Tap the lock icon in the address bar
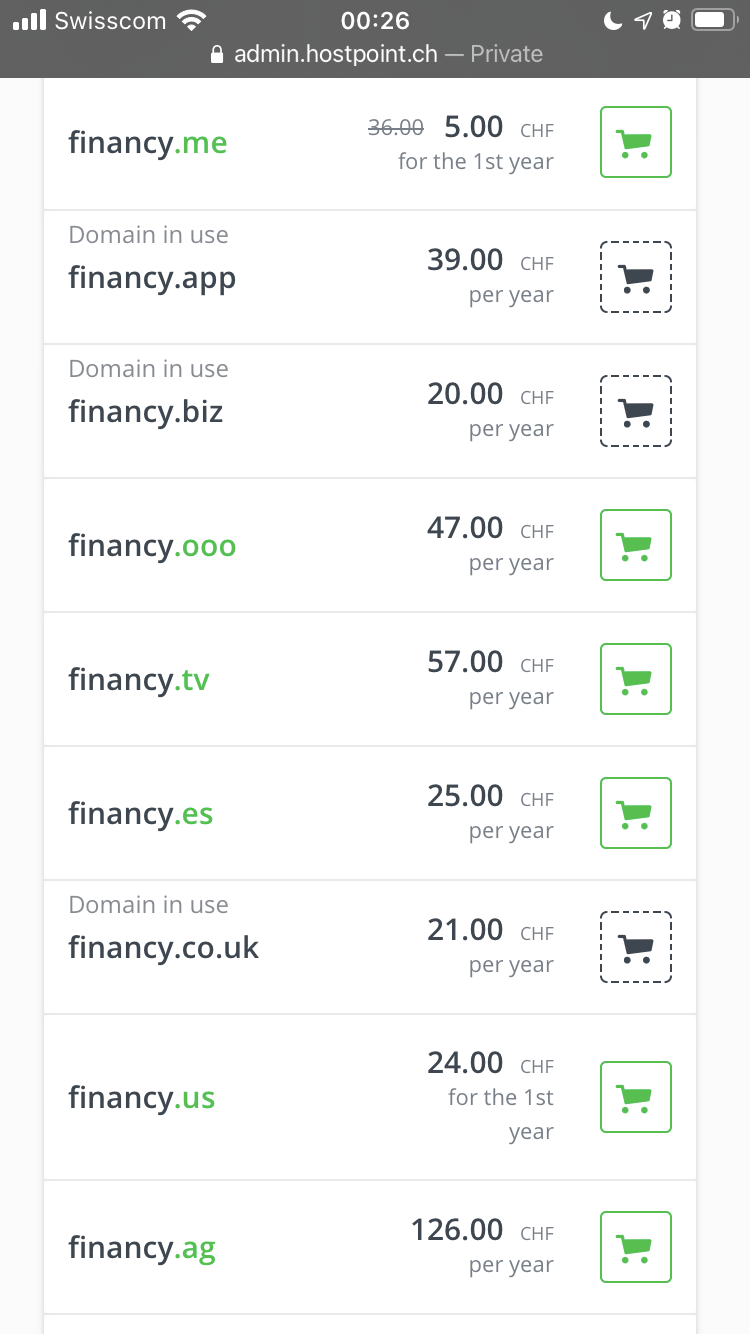750x1334 pixels. coord(217,55)
